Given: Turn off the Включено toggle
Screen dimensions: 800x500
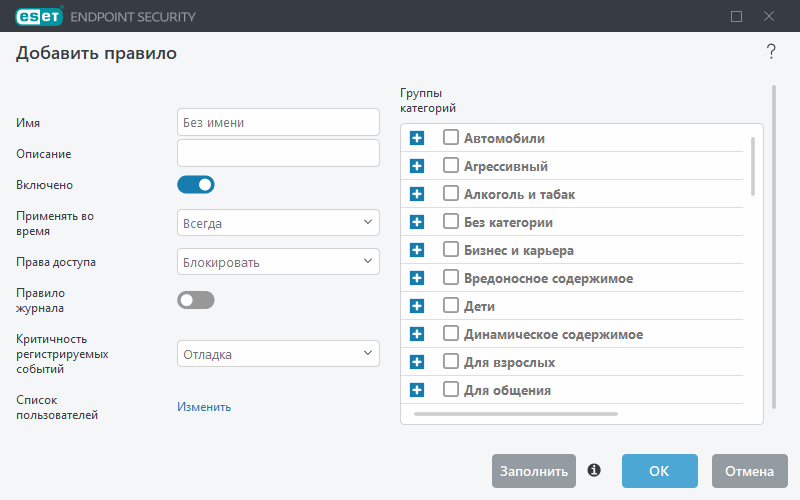Looking at the screenshot, I should coord(196,185).
